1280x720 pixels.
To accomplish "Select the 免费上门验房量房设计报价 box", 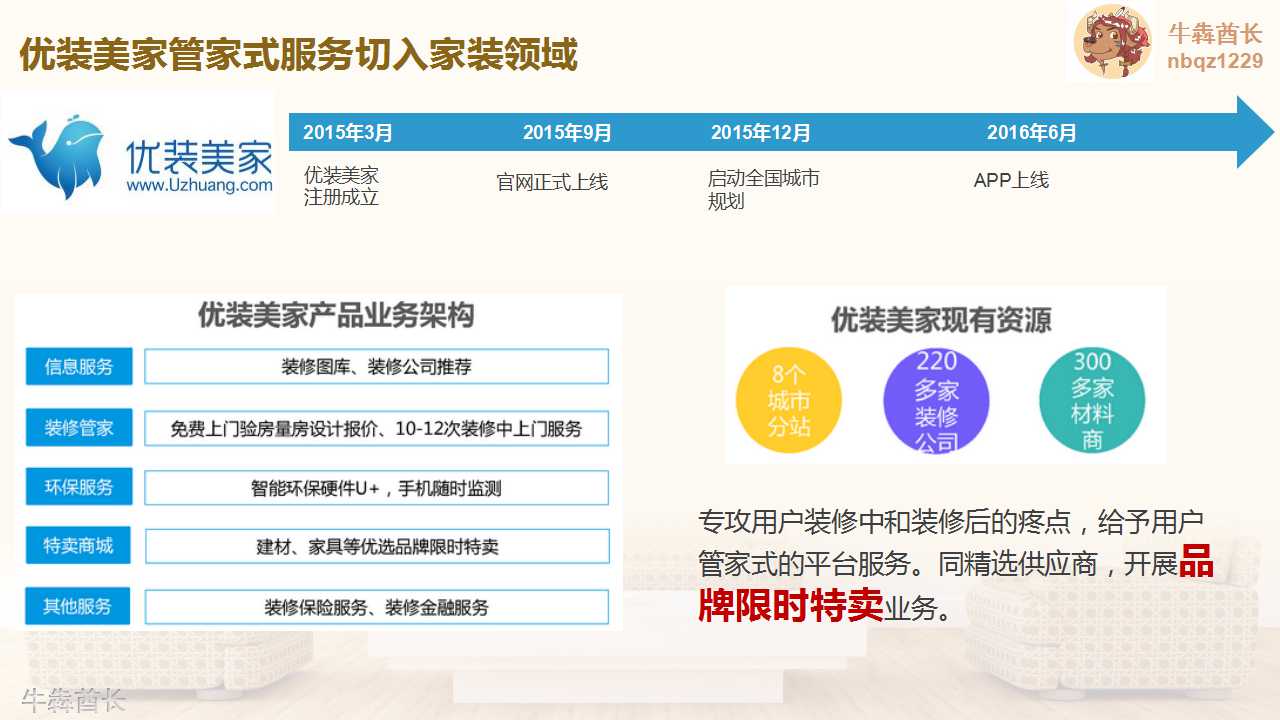I will tap(376, 428).
